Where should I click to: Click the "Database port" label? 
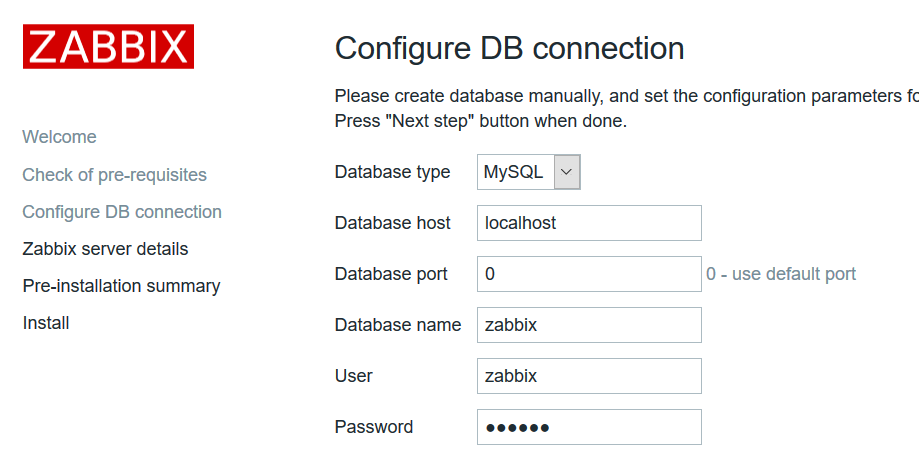click(391, 274)
